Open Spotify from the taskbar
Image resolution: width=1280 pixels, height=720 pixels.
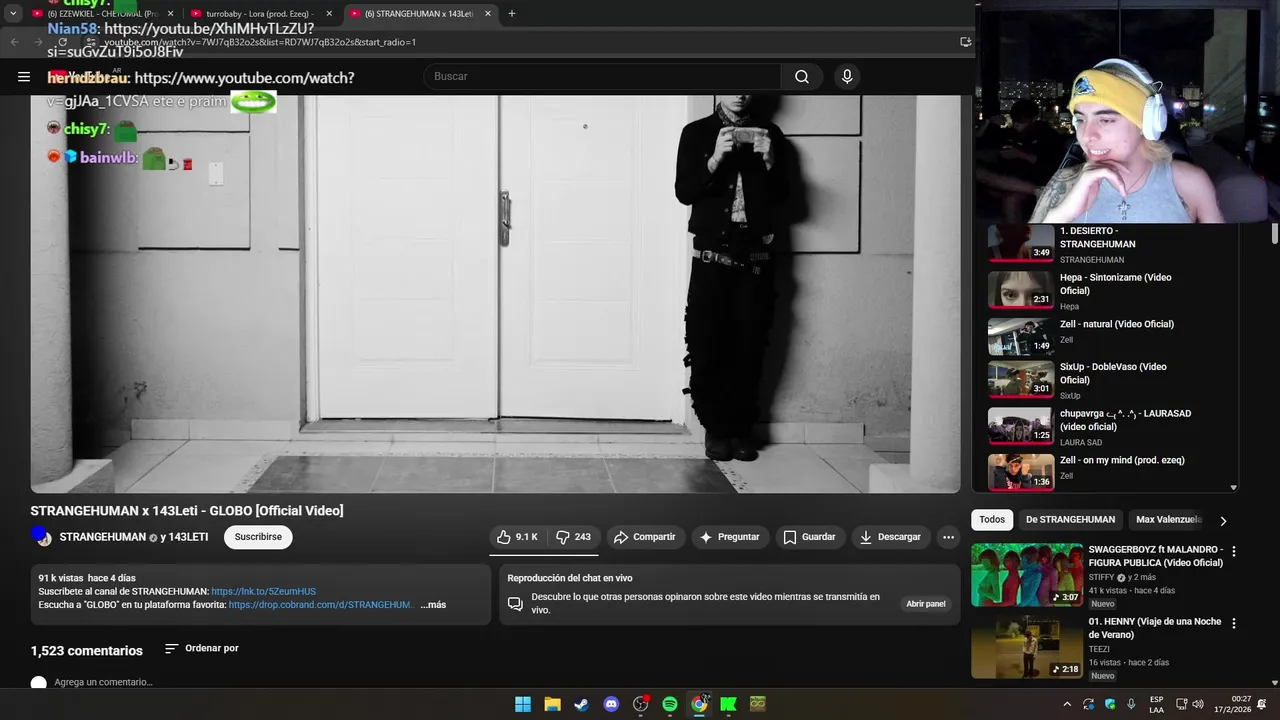670,704
